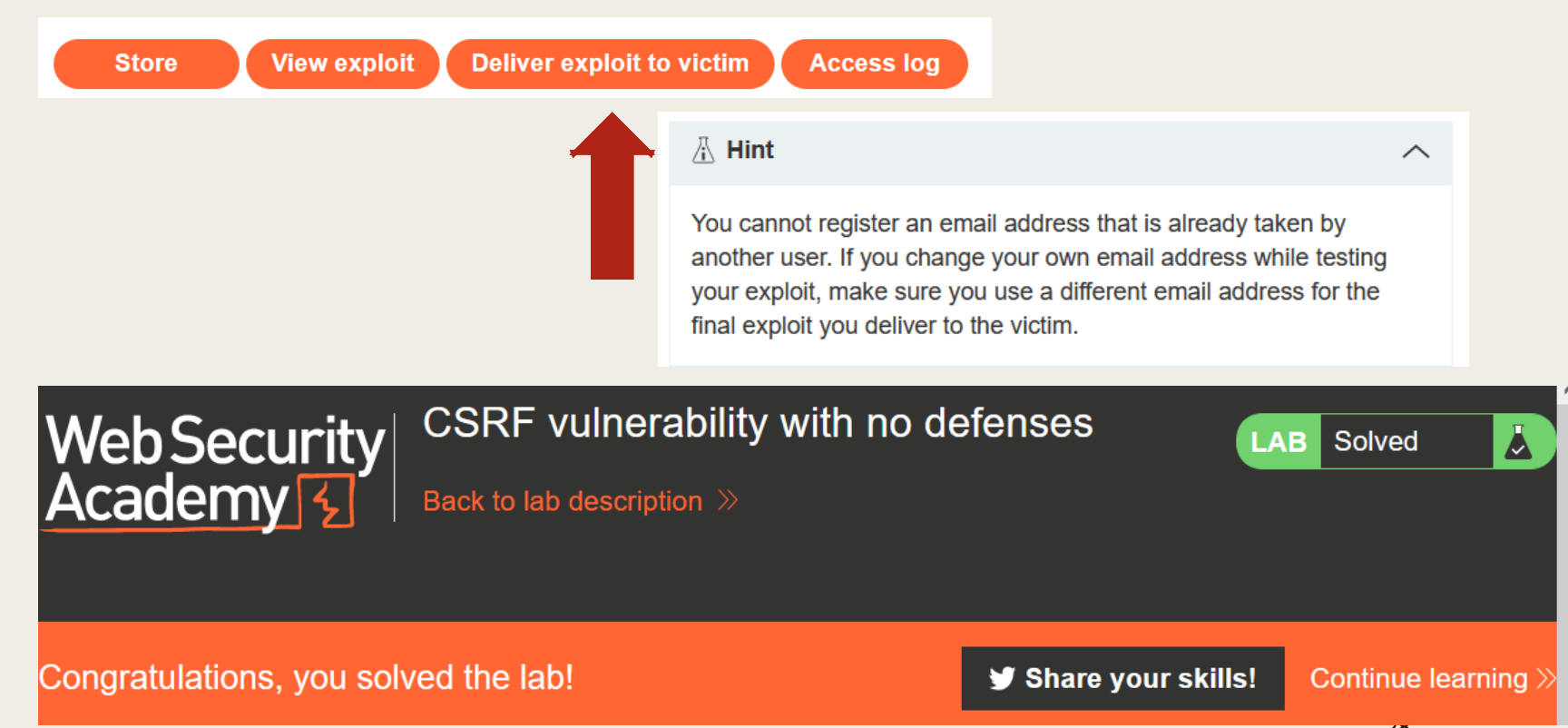Screen dimensions: 1568x728
Task: Click the Congratulations, you solved the lab message
Action: pos(306,678)
